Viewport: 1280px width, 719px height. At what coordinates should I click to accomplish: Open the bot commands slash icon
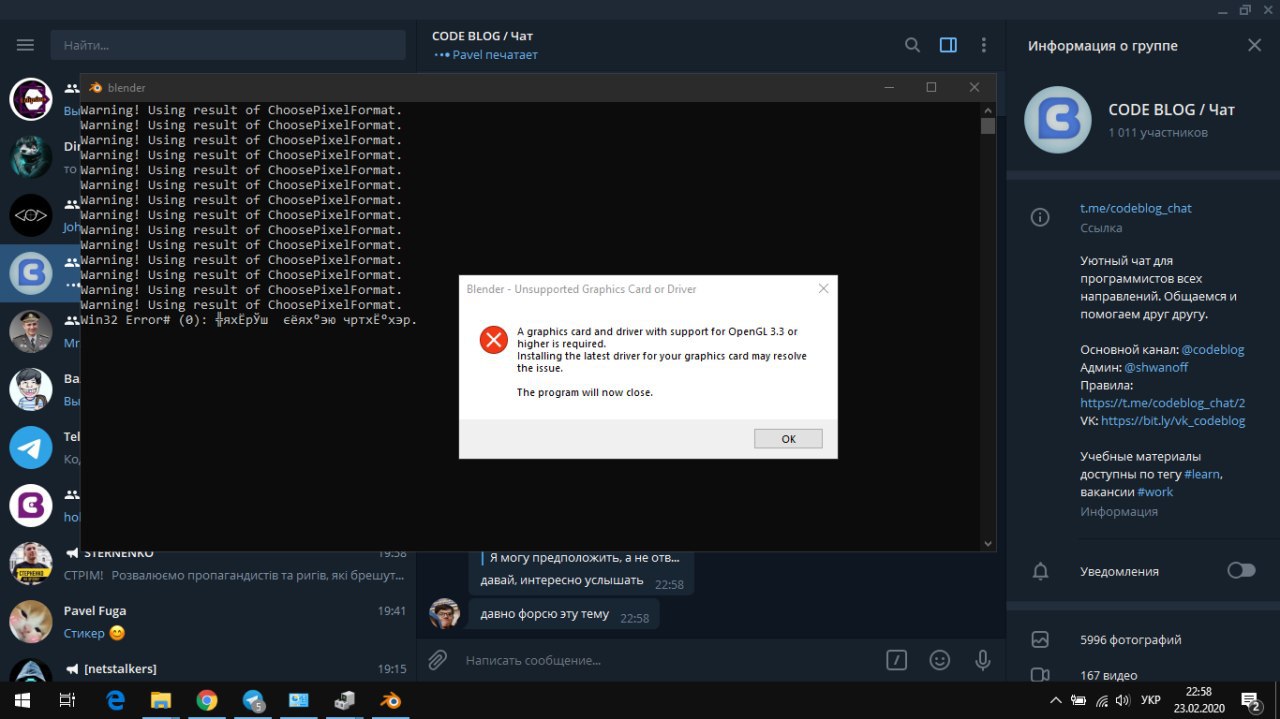tap(897, 660)
